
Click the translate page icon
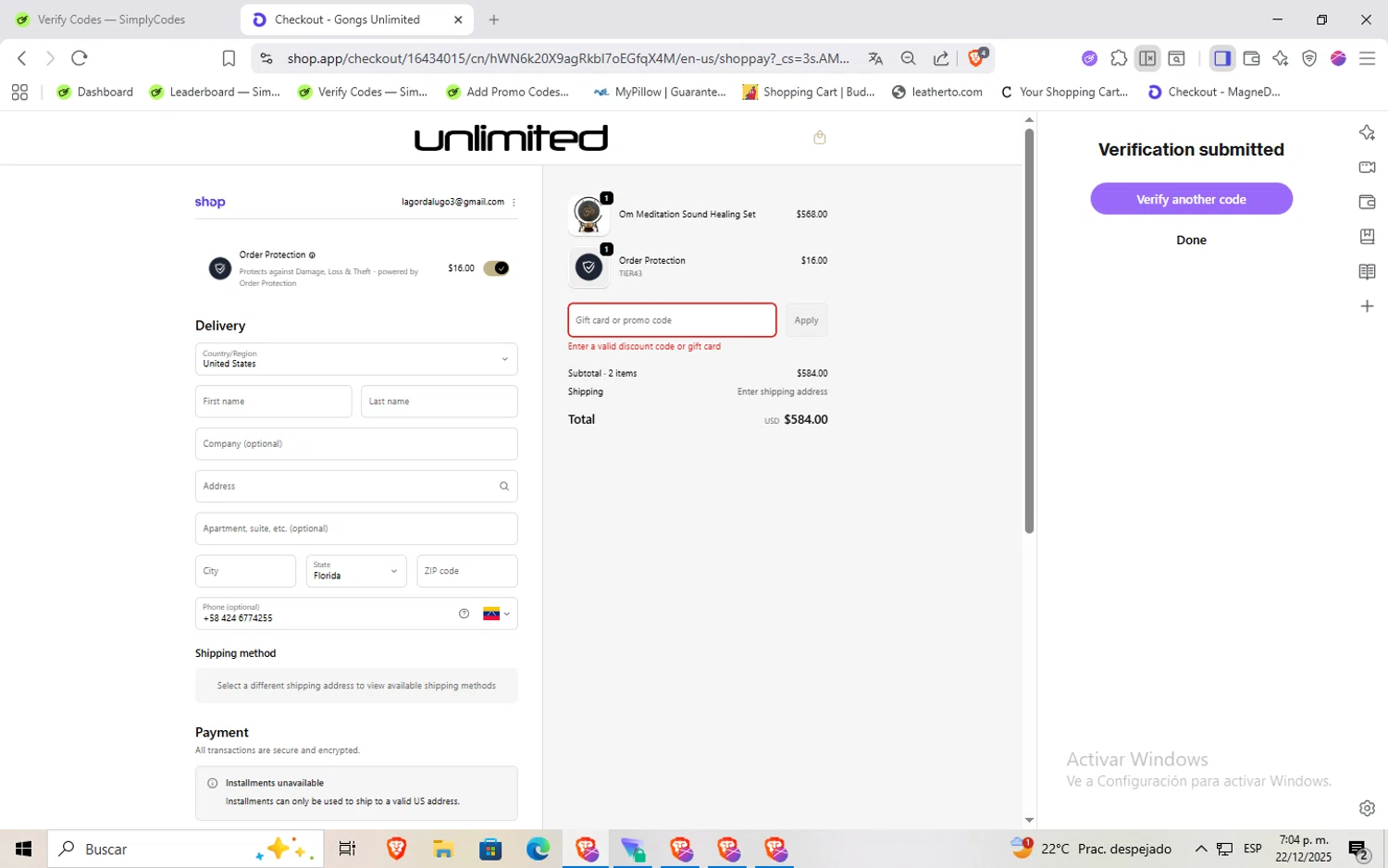click(875, 58)
